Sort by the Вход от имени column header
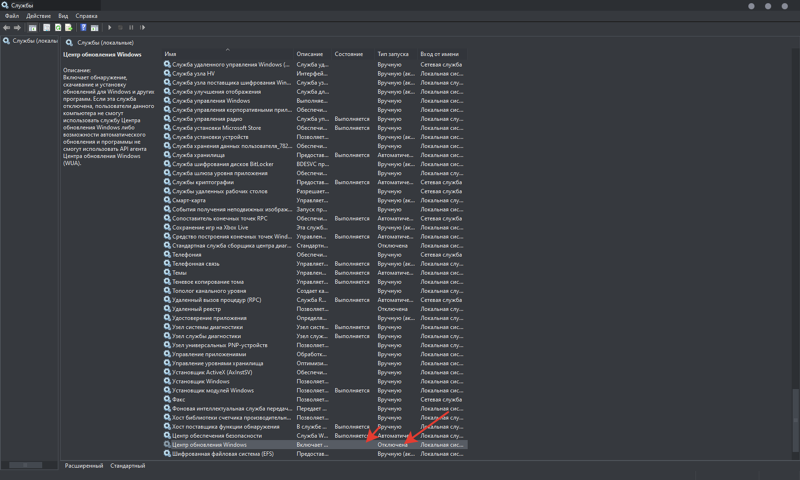The height and width of the screenshot is (480, 800). coord(442,54)
